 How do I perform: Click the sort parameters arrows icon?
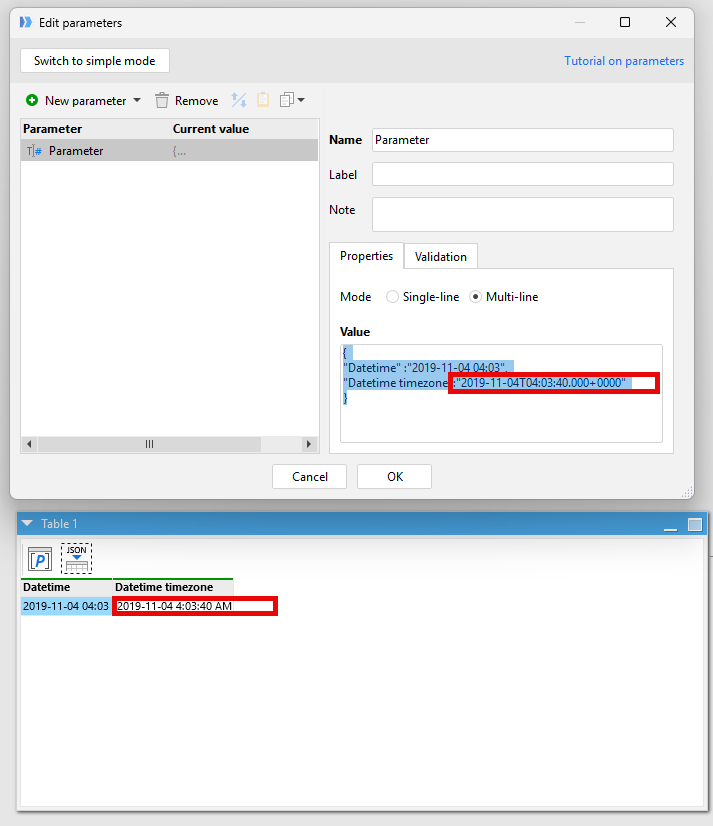pos(239,100)
